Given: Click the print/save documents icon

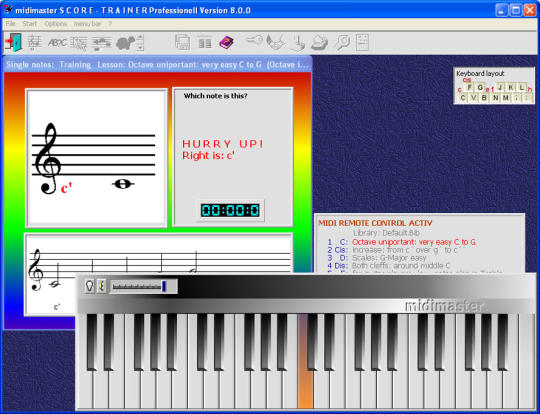Looking at the screenshot, I should coord(183,43).
